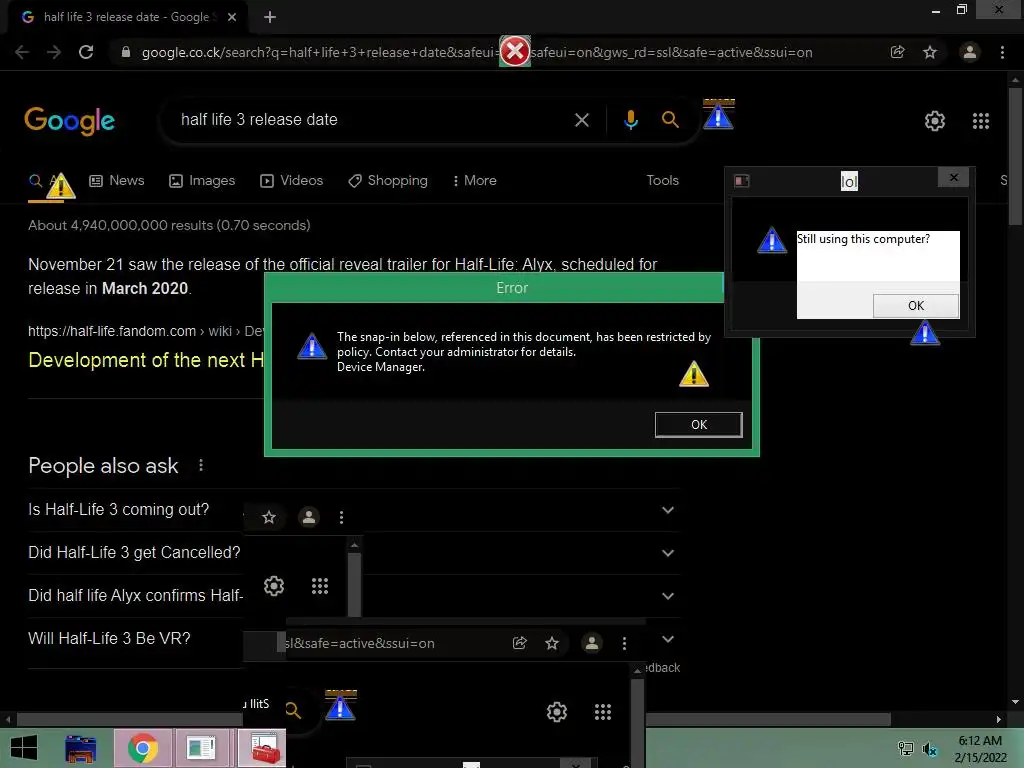Open site info via the lock icon
The width and height of the screenshot is (1024, 768).
click(x=126, y=52)
